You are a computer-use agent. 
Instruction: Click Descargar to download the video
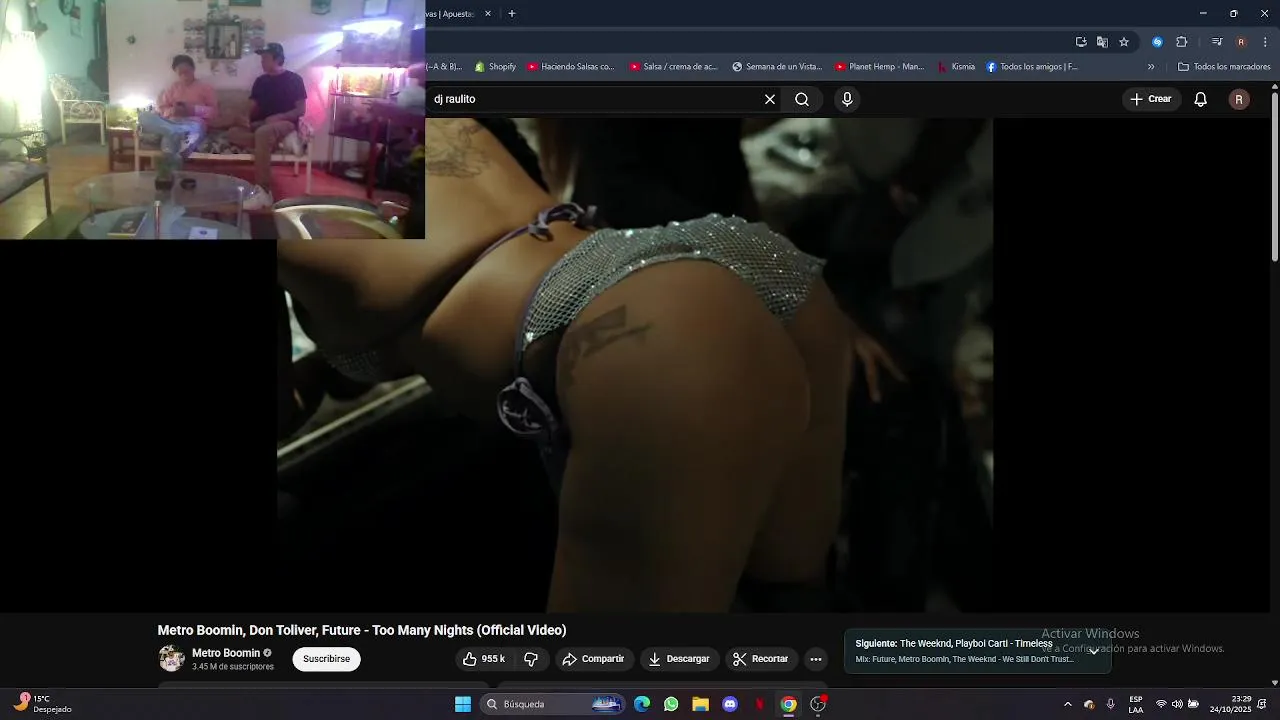click(679, 659)
